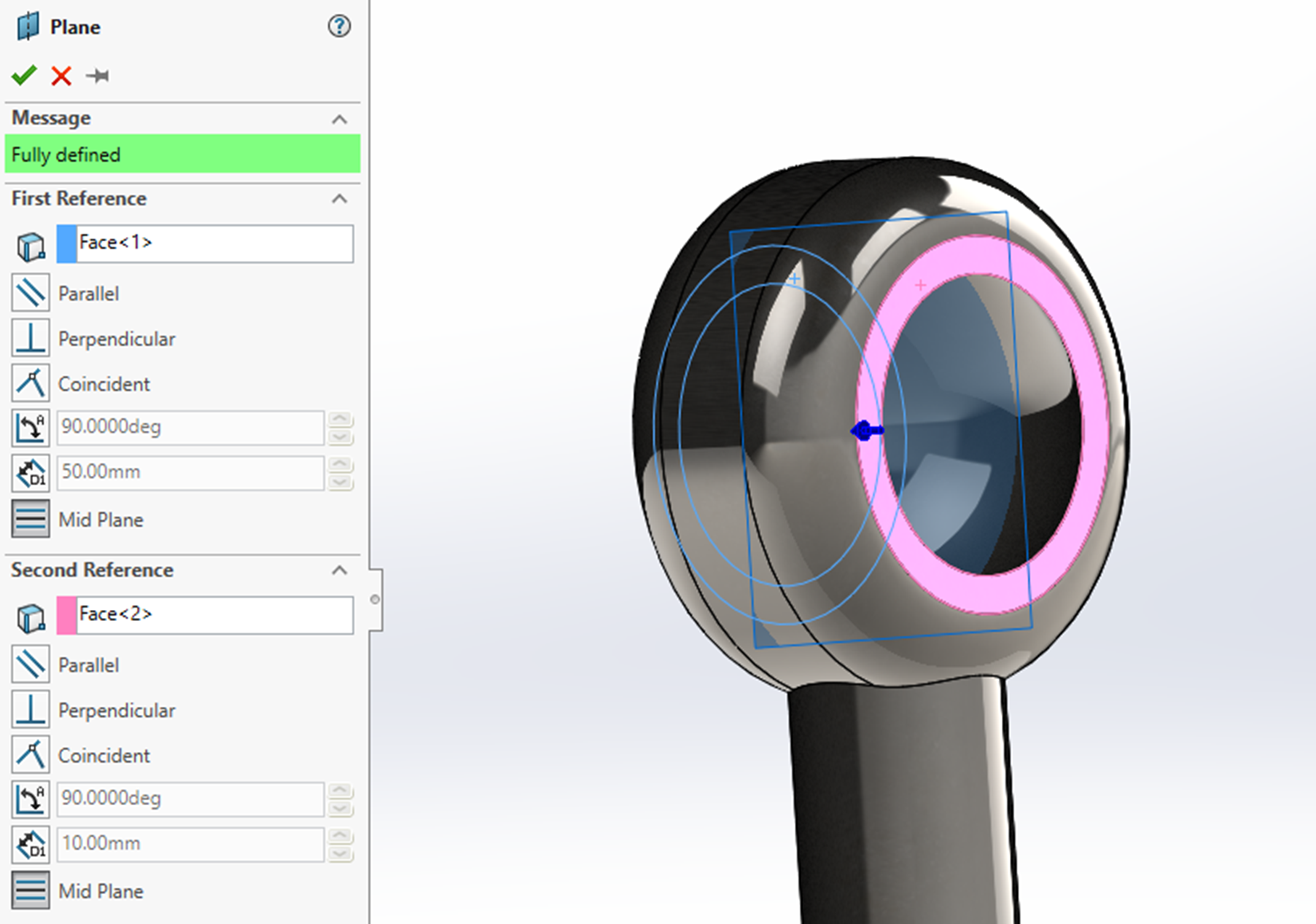Click the angle constraint icon under Second Reference
This screenshot has height=924, width=1316.
31,798
